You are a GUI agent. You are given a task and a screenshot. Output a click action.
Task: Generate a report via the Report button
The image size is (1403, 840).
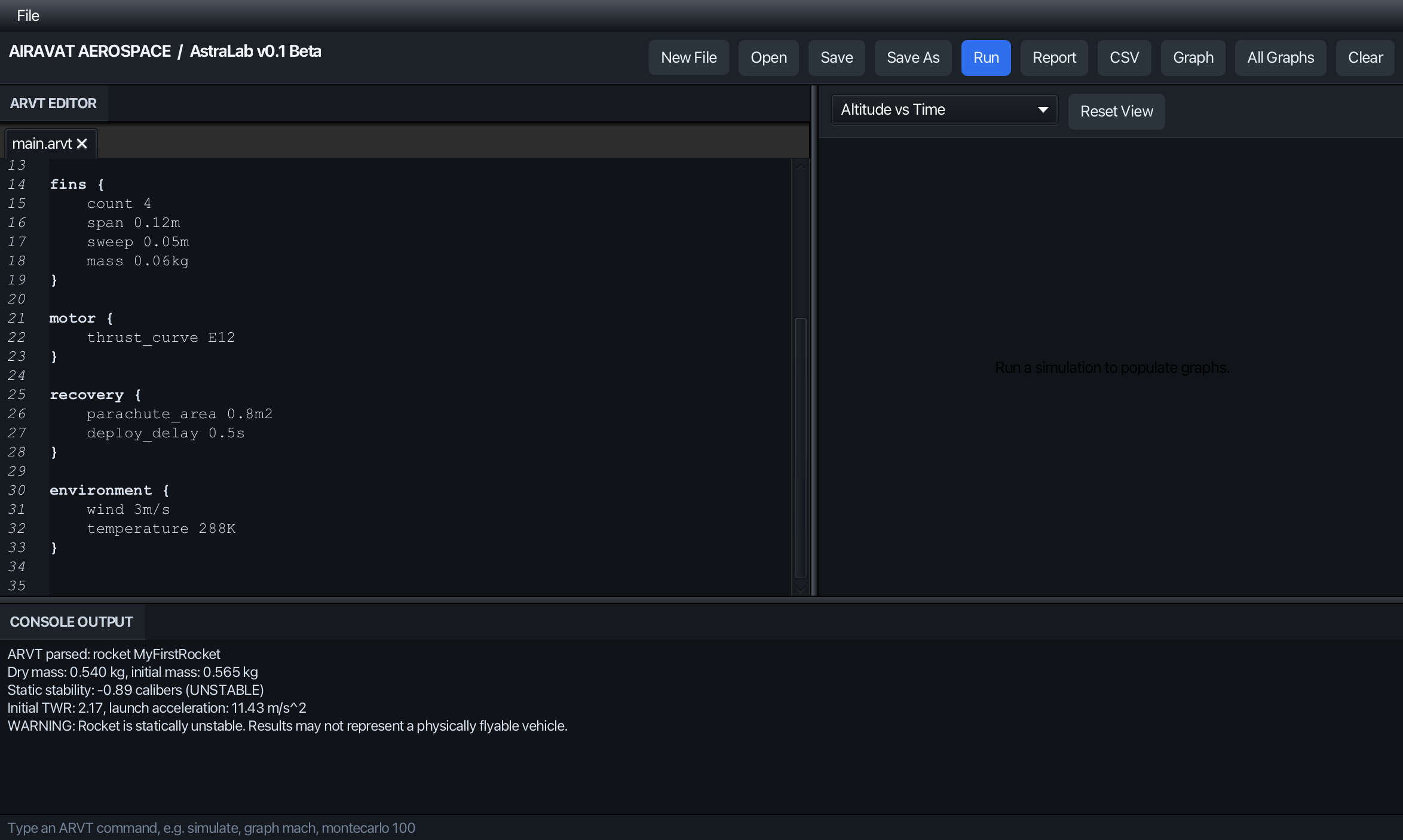click(1054, 58)
